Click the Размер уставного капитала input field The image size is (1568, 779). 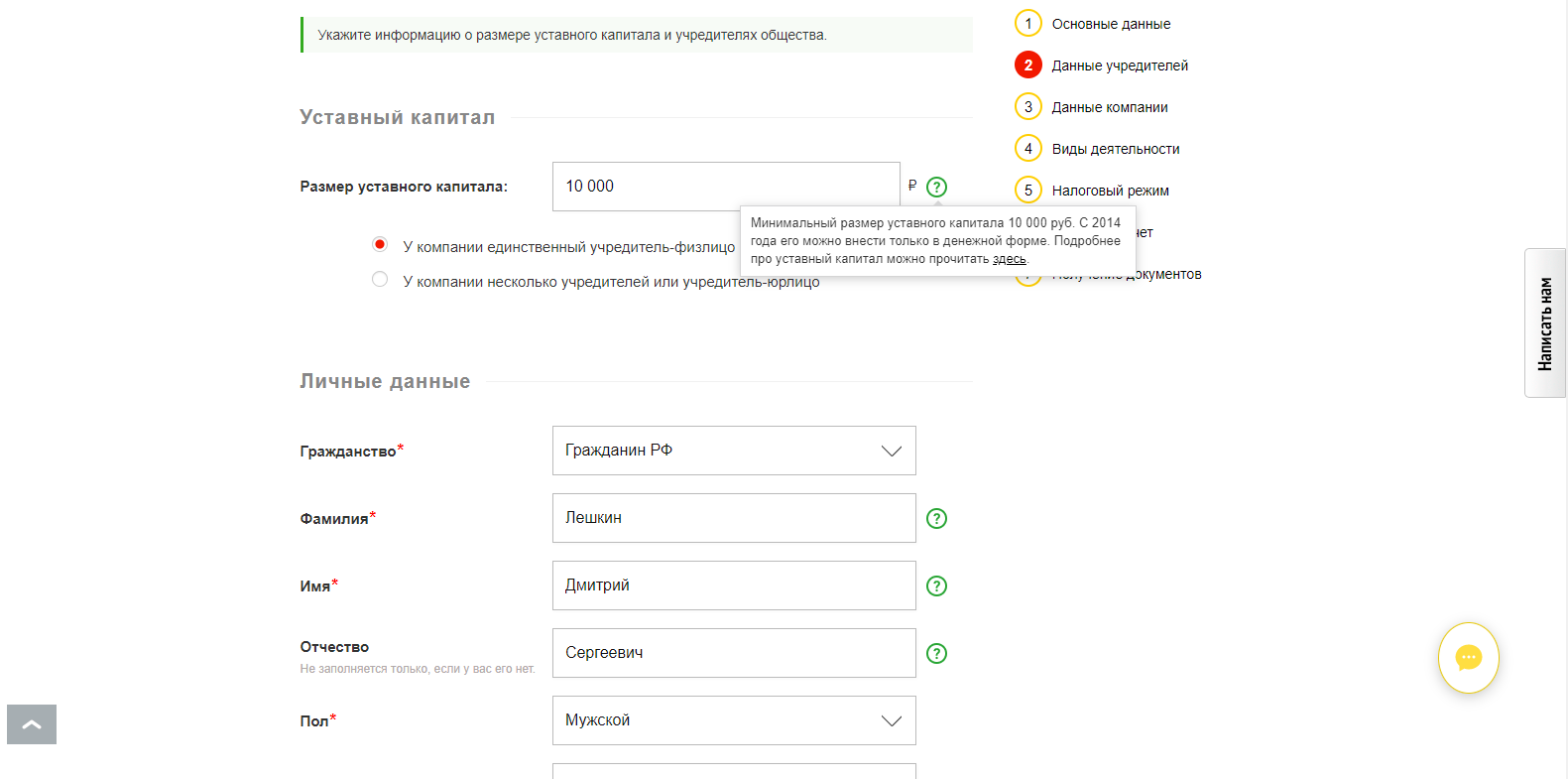click(726, 187)
